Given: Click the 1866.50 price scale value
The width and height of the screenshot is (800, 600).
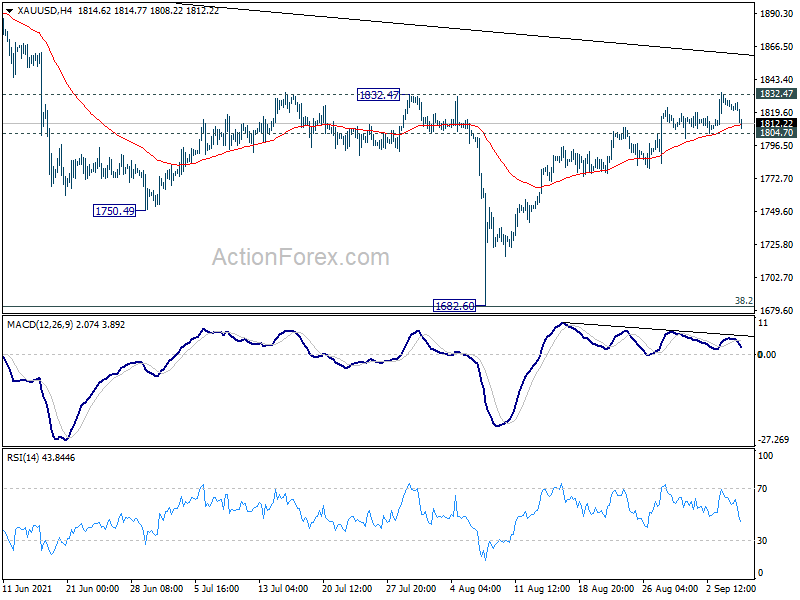Looking at the screenshot, I should pos(776,46).
